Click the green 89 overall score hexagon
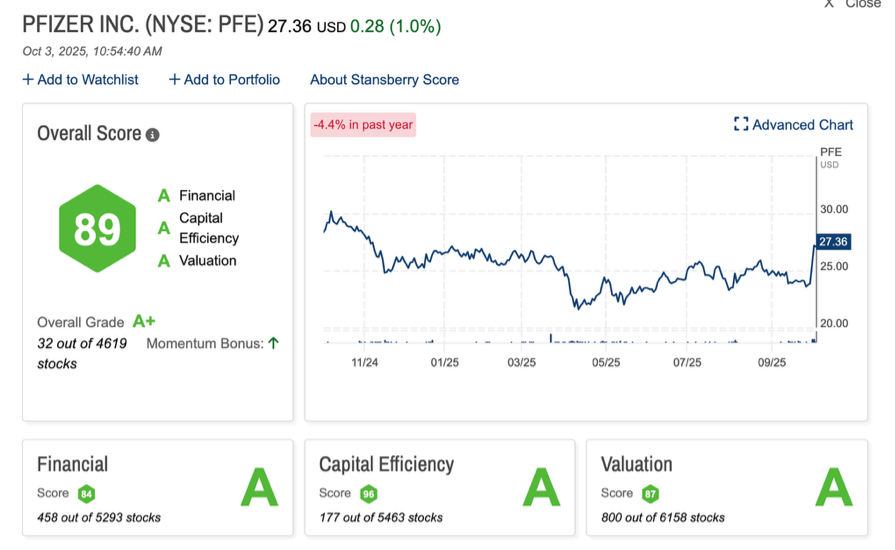Viewport: 895px width, 550px height. coord(97,229)
